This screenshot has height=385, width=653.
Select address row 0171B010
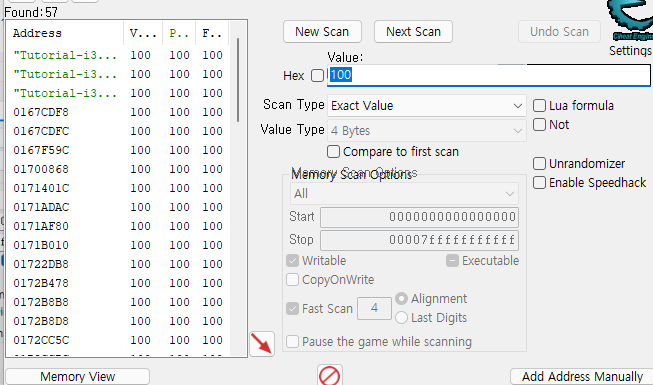point(118,245)
